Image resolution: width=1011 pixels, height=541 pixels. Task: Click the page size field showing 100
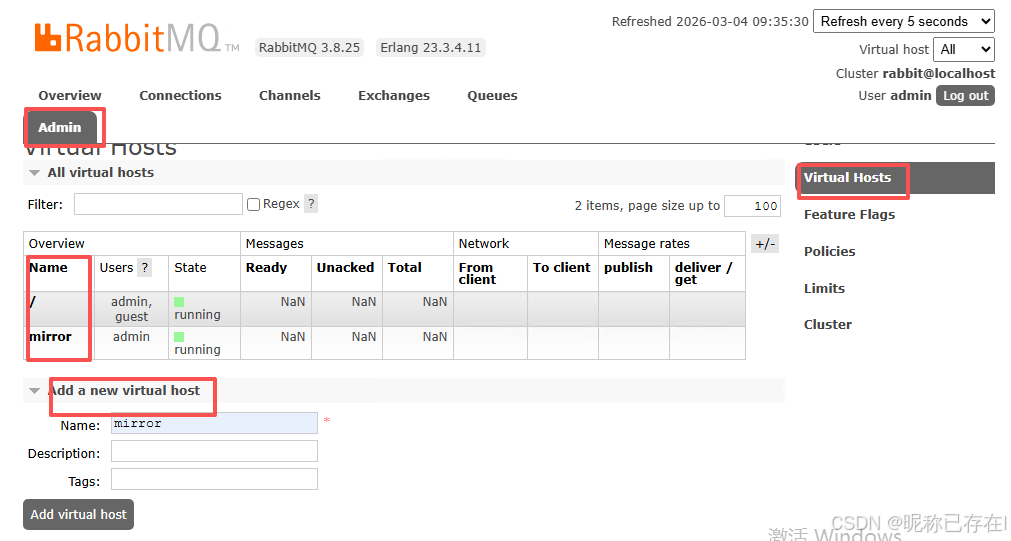point(752,206)
